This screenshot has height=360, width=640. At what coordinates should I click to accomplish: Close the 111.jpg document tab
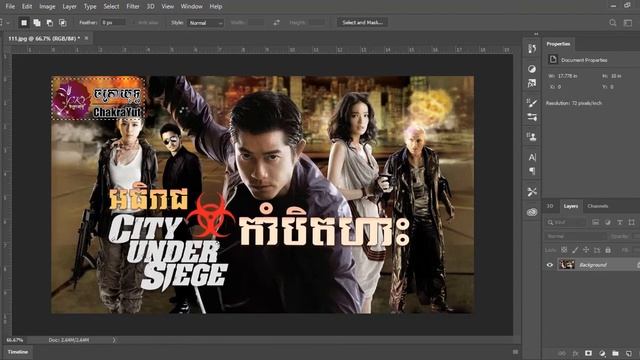pyautogui.click(x=86, y=38)
